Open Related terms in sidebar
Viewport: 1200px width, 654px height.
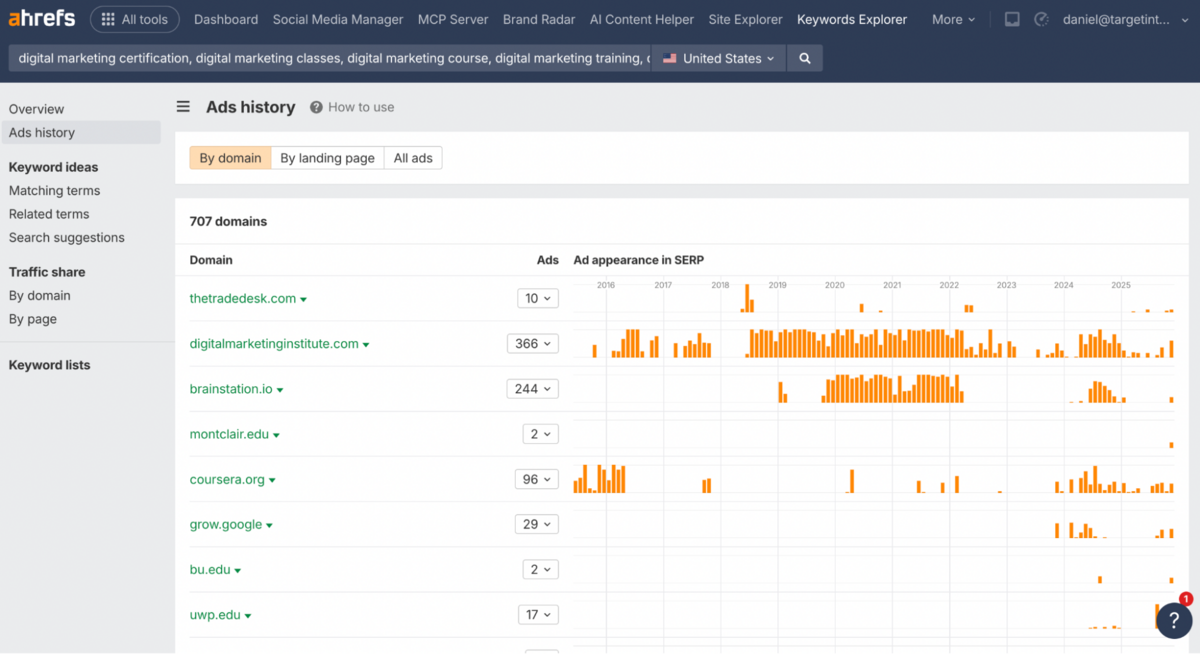[49, 214]
